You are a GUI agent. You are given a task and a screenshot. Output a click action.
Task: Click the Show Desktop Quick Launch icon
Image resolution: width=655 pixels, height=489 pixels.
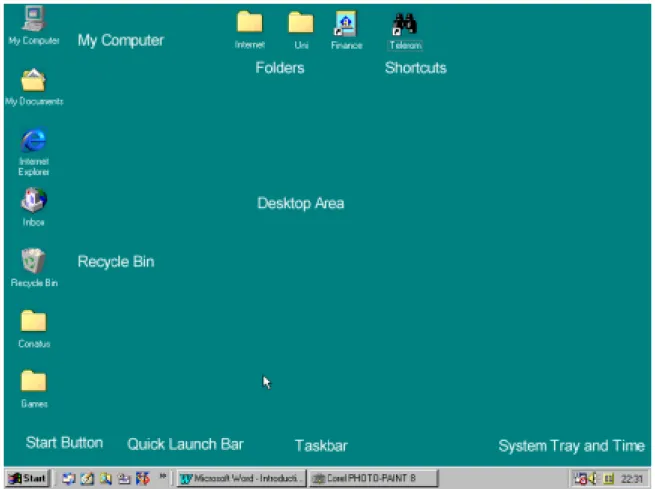tap(87, 479)
